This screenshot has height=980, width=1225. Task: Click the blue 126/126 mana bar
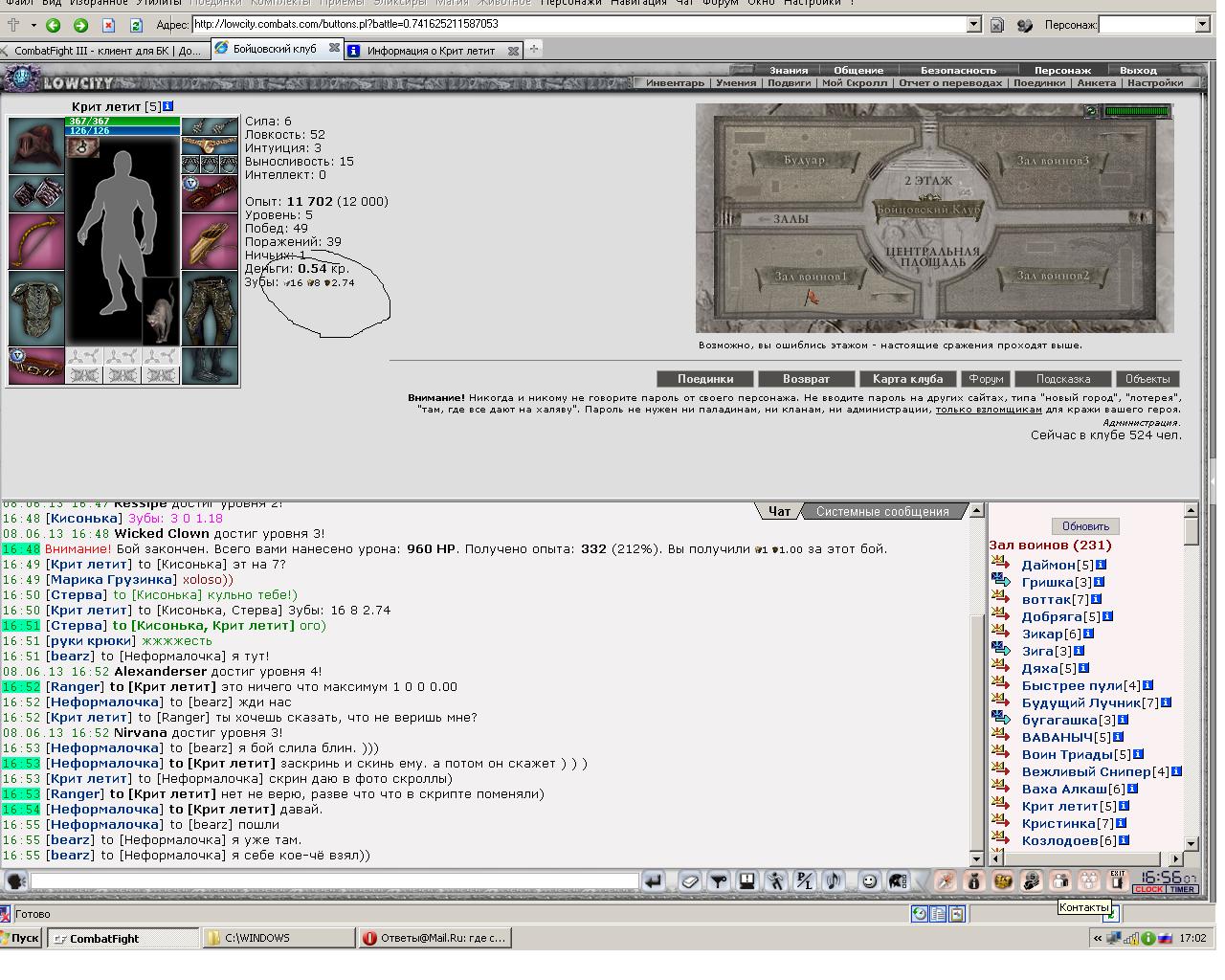pos(122,131)
